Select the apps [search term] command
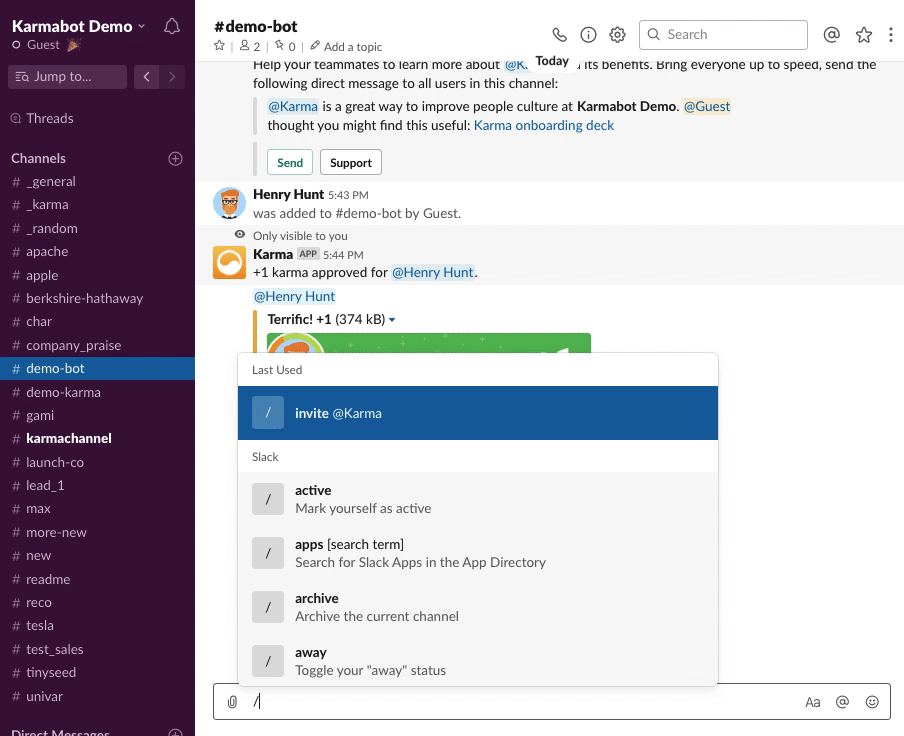 pos(478,553)
